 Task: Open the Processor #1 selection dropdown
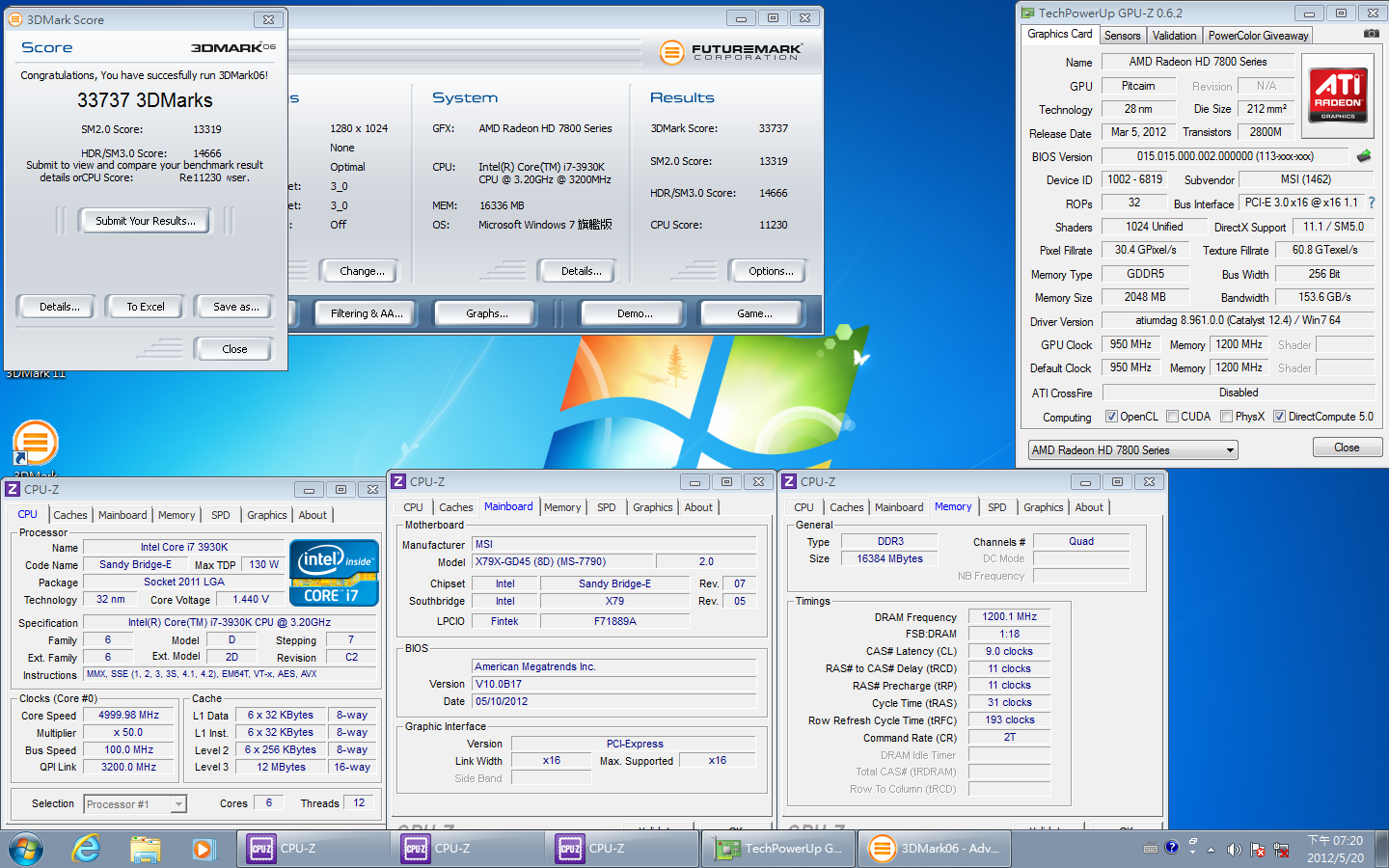[134, 804]
